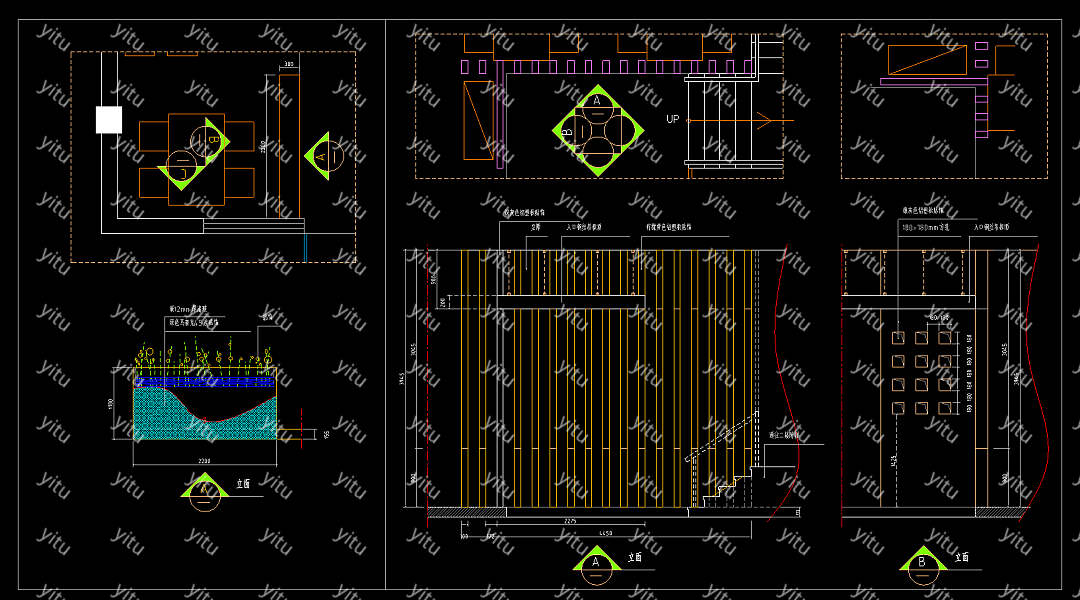Click the UP stair direction label
This screenshot has width=1080, height=600.
click(x=673, y=119)
